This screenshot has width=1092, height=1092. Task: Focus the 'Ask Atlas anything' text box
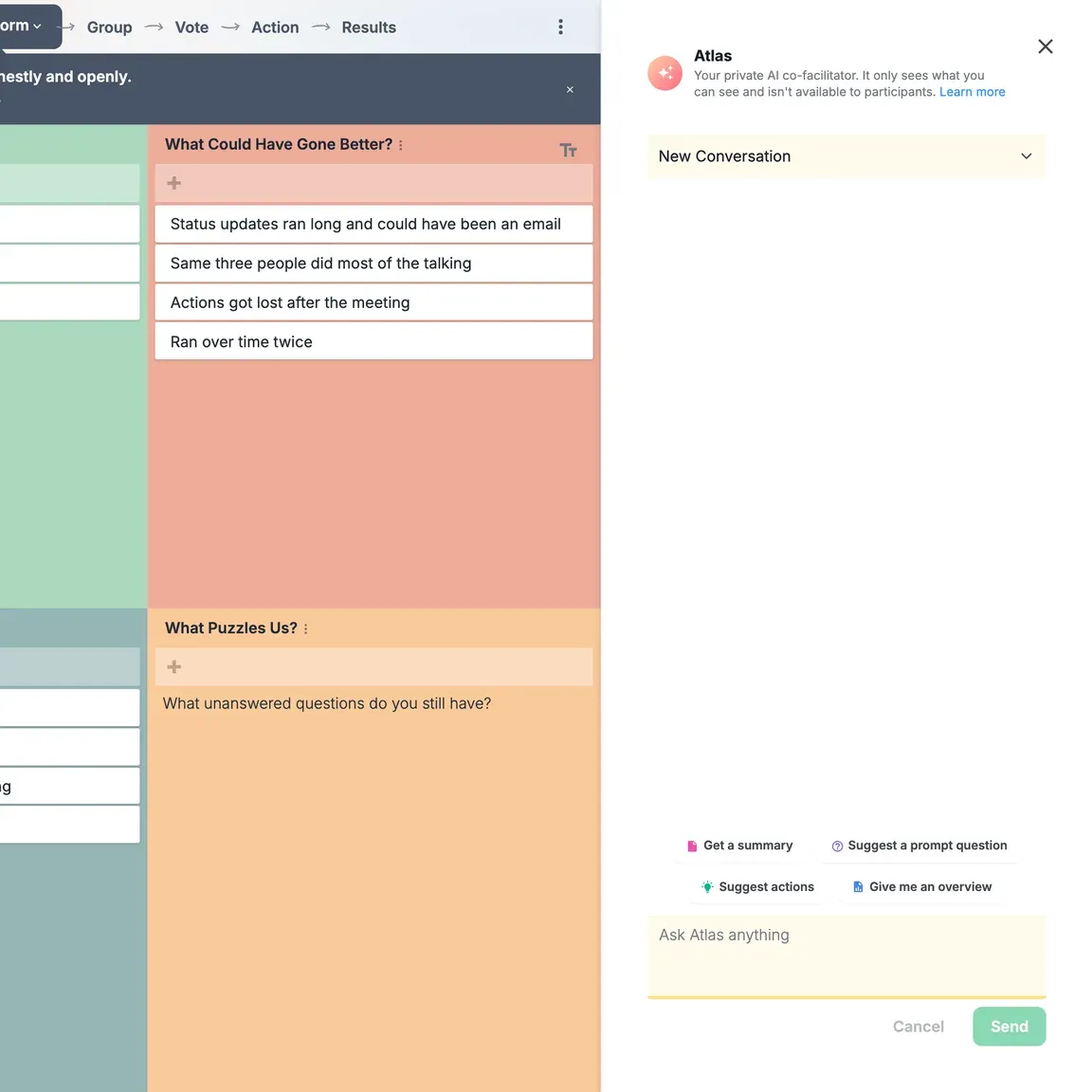point(846,956)
